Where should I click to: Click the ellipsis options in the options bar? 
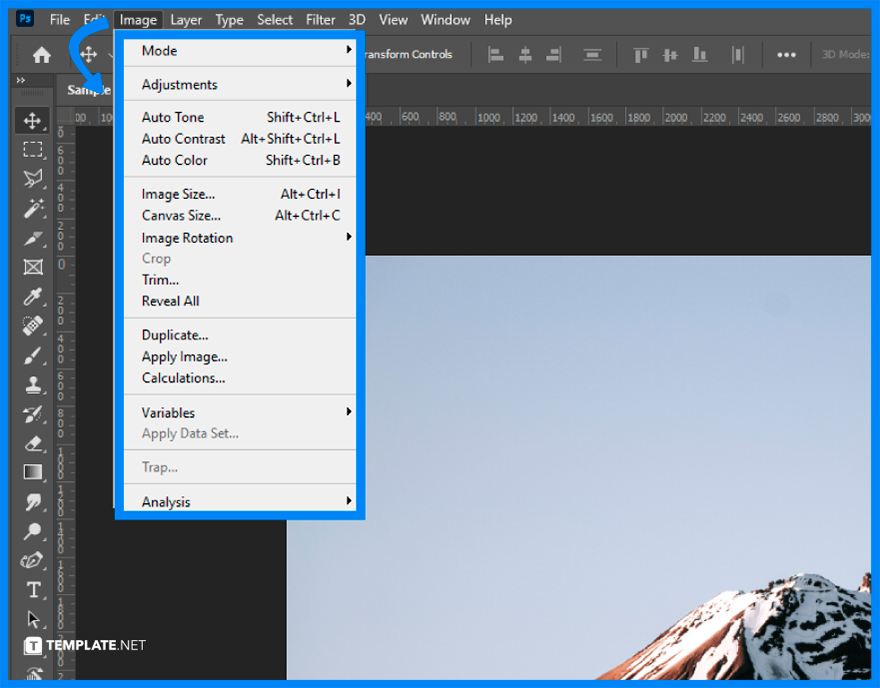click(786, 55)
